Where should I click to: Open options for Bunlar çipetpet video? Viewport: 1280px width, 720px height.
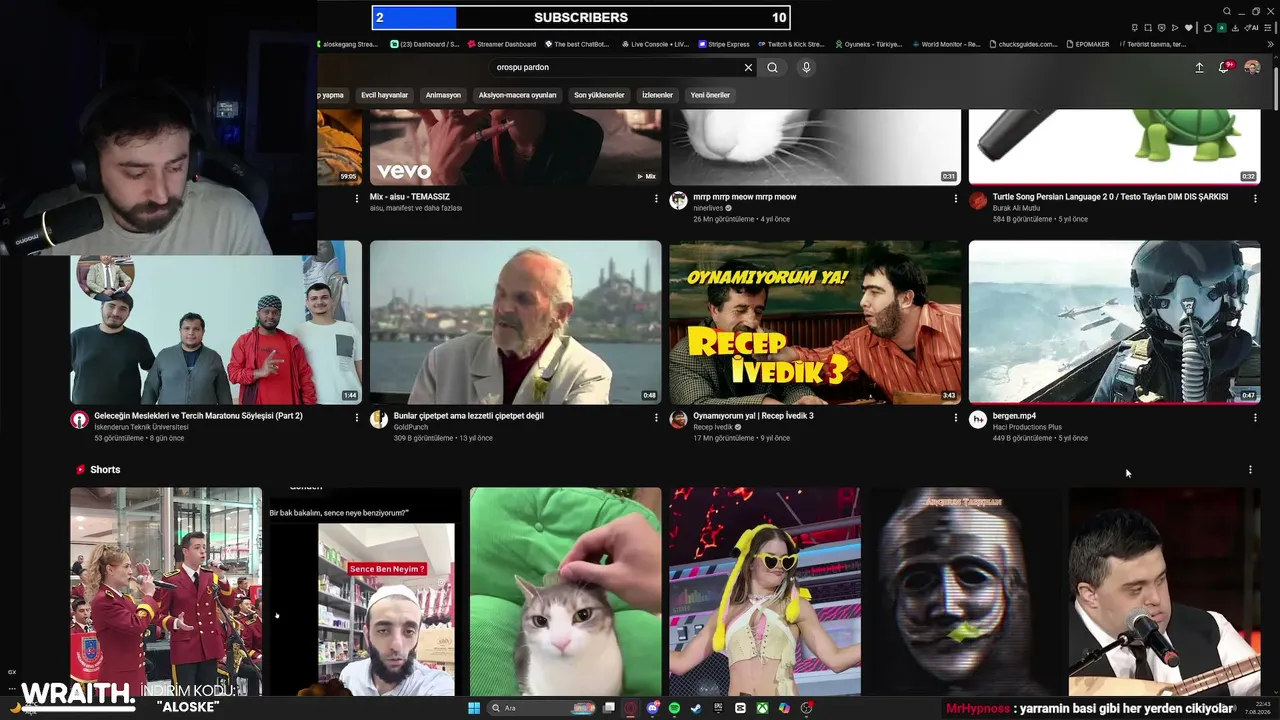[x=656, y=417]
